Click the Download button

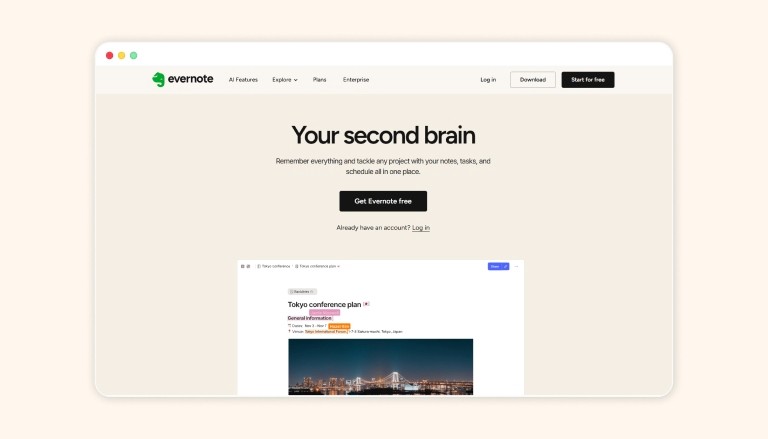[x=533, y=80]
